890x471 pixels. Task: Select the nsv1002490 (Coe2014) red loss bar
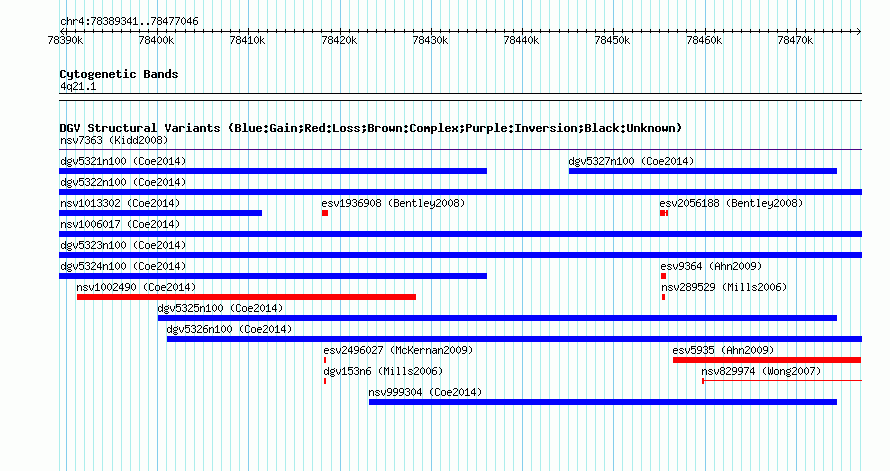246,297
